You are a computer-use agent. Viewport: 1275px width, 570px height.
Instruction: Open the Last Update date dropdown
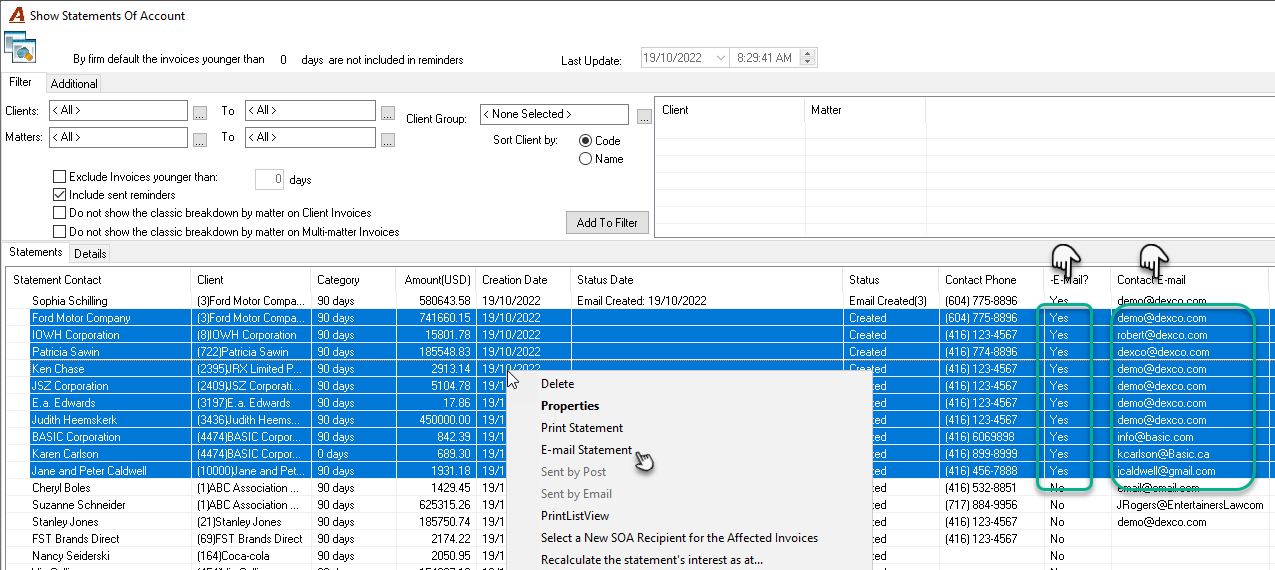pyautogui.click(x=720, y=58)
